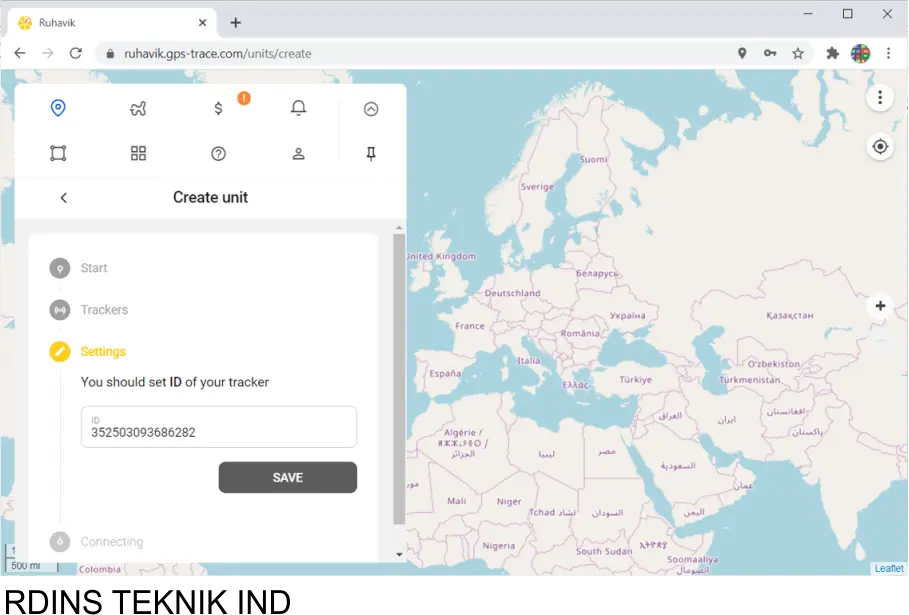The image size is (909, 615).
Task: Select the Start step
Action: click(x=93, y=268)
